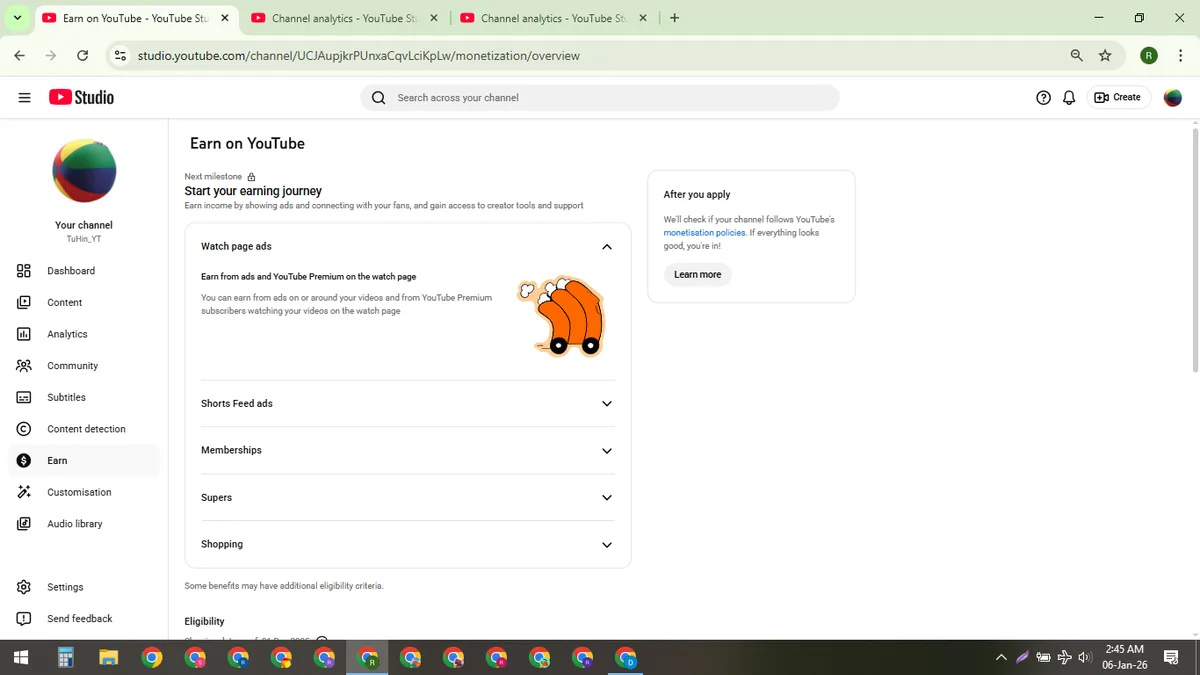Open Analytics in the sidebar
Viewport: 1200px width, 675px height.
point(84,334)
